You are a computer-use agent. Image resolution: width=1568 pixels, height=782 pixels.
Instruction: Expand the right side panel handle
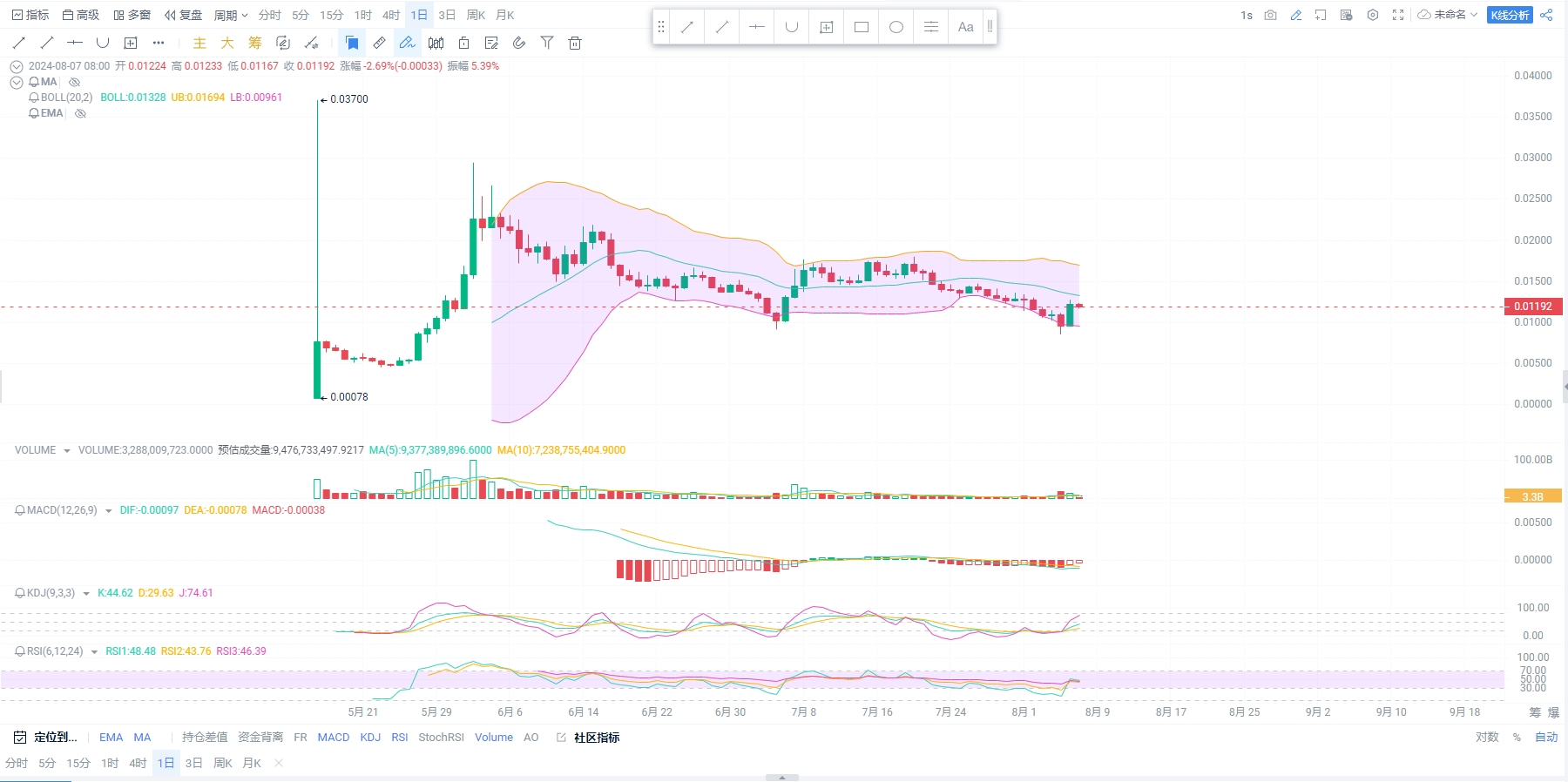click(x=1565, y=386)
